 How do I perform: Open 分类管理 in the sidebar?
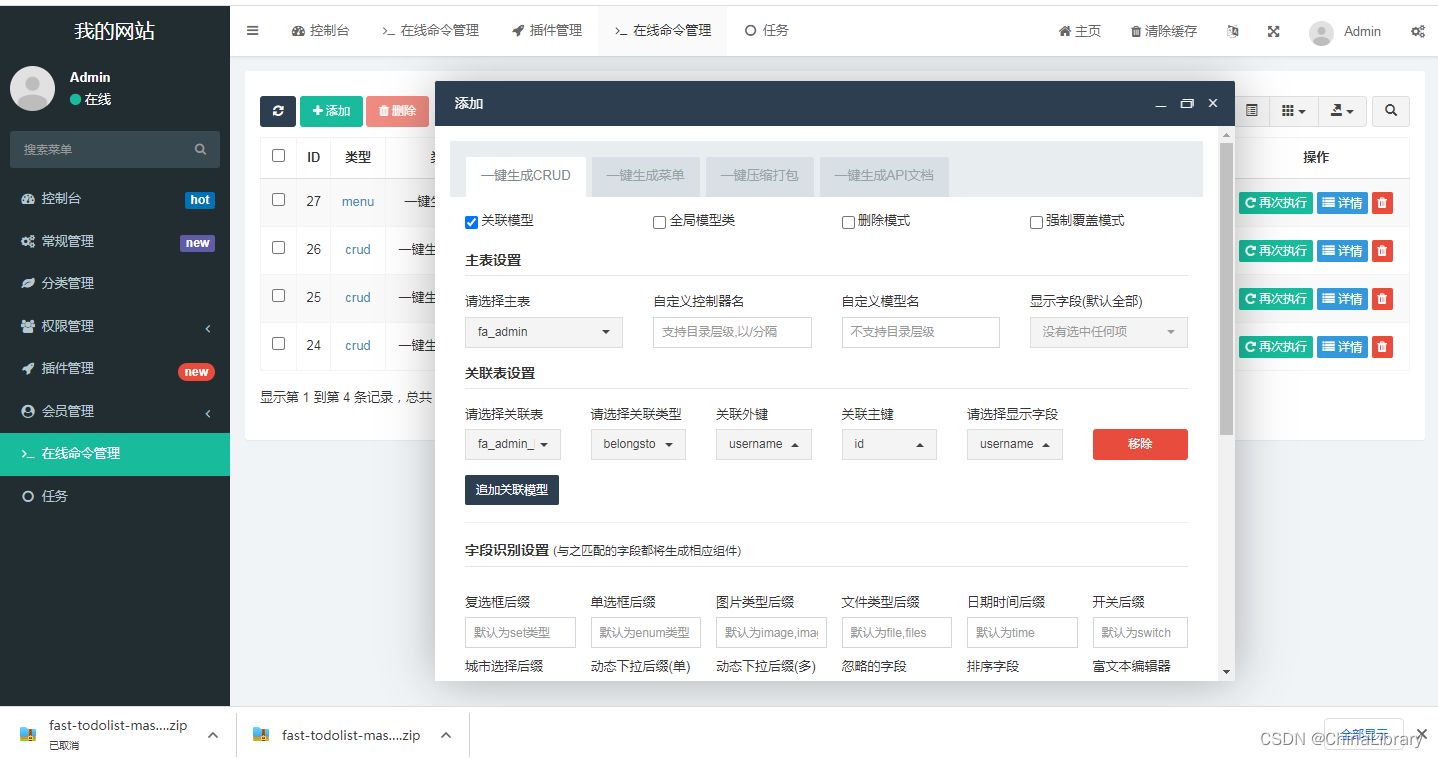(115, 283)
